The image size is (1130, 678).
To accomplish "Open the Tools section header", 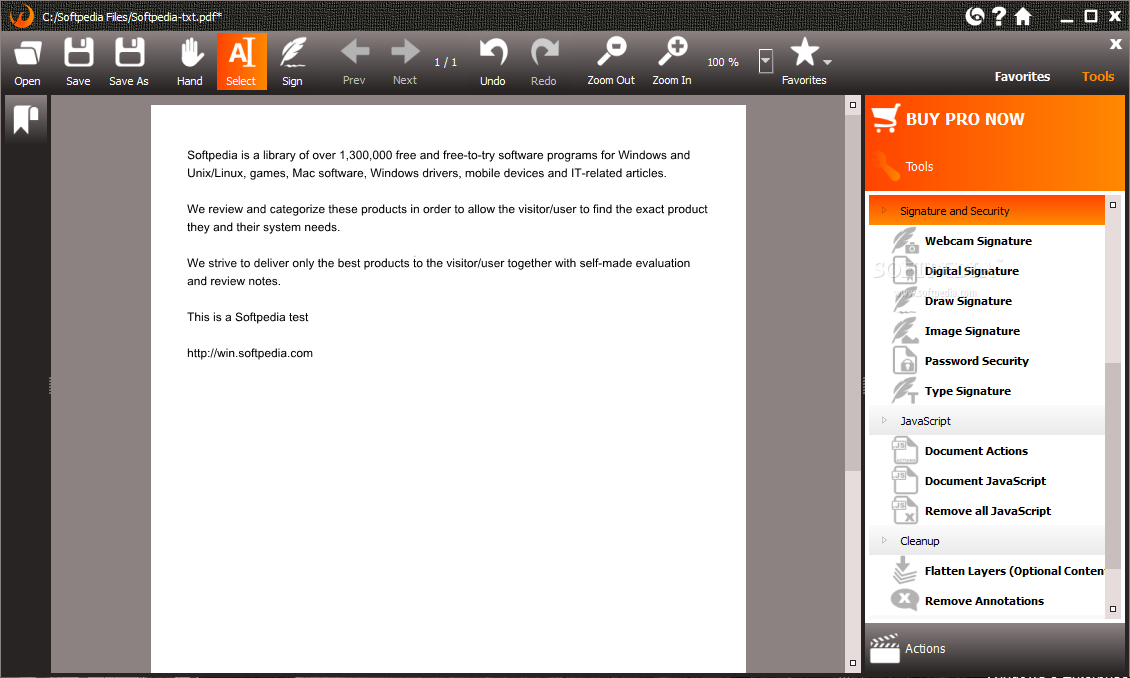I will (x=995, y=166).
